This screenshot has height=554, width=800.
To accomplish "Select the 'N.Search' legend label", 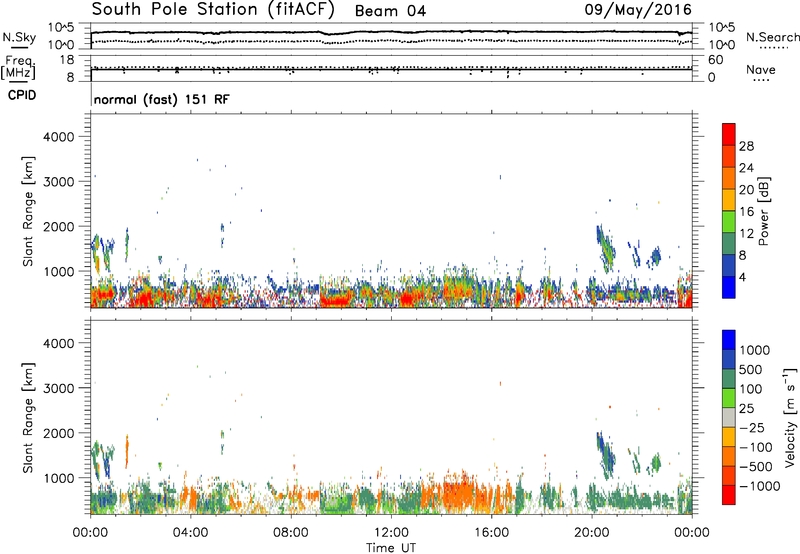I will tap(772, 37).
